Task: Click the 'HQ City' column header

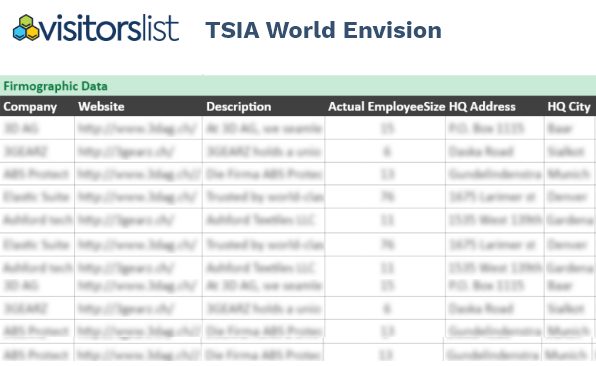Action: [x=569, y=107]
